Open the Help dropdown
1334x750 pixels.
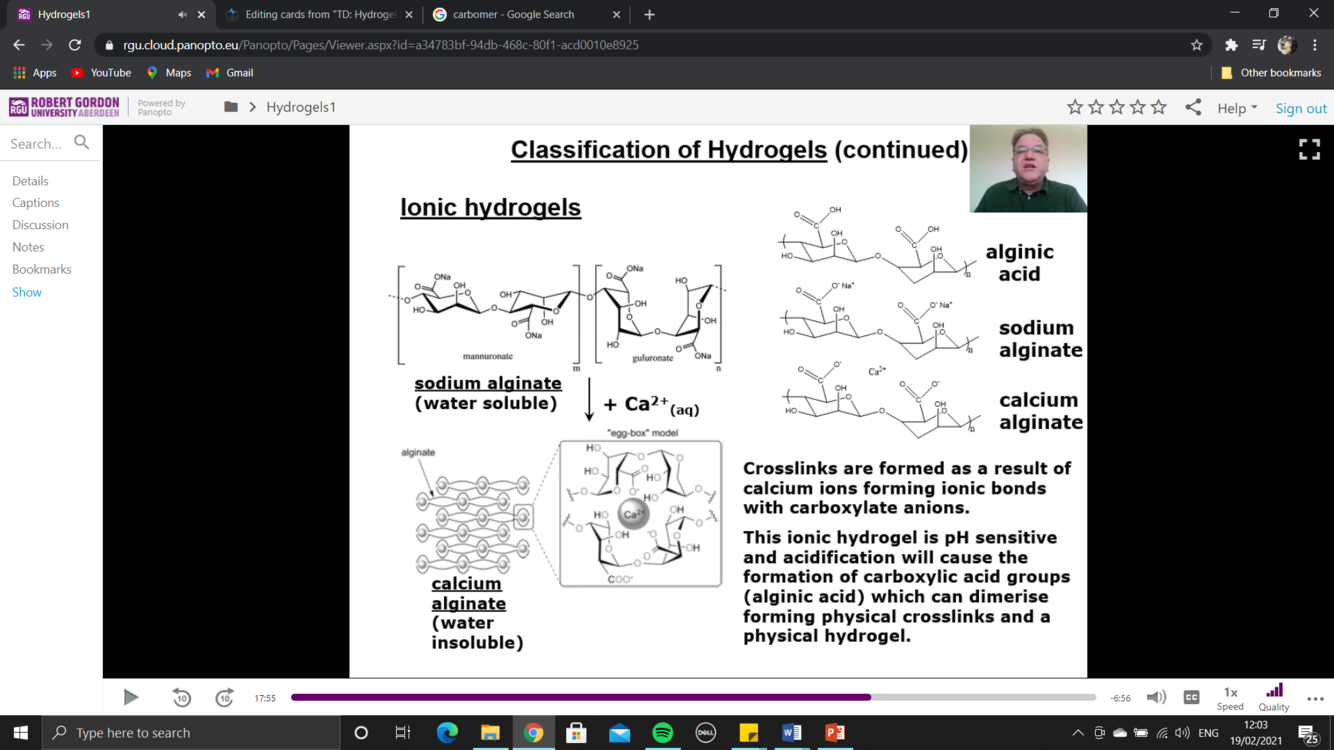[1237, 108]
